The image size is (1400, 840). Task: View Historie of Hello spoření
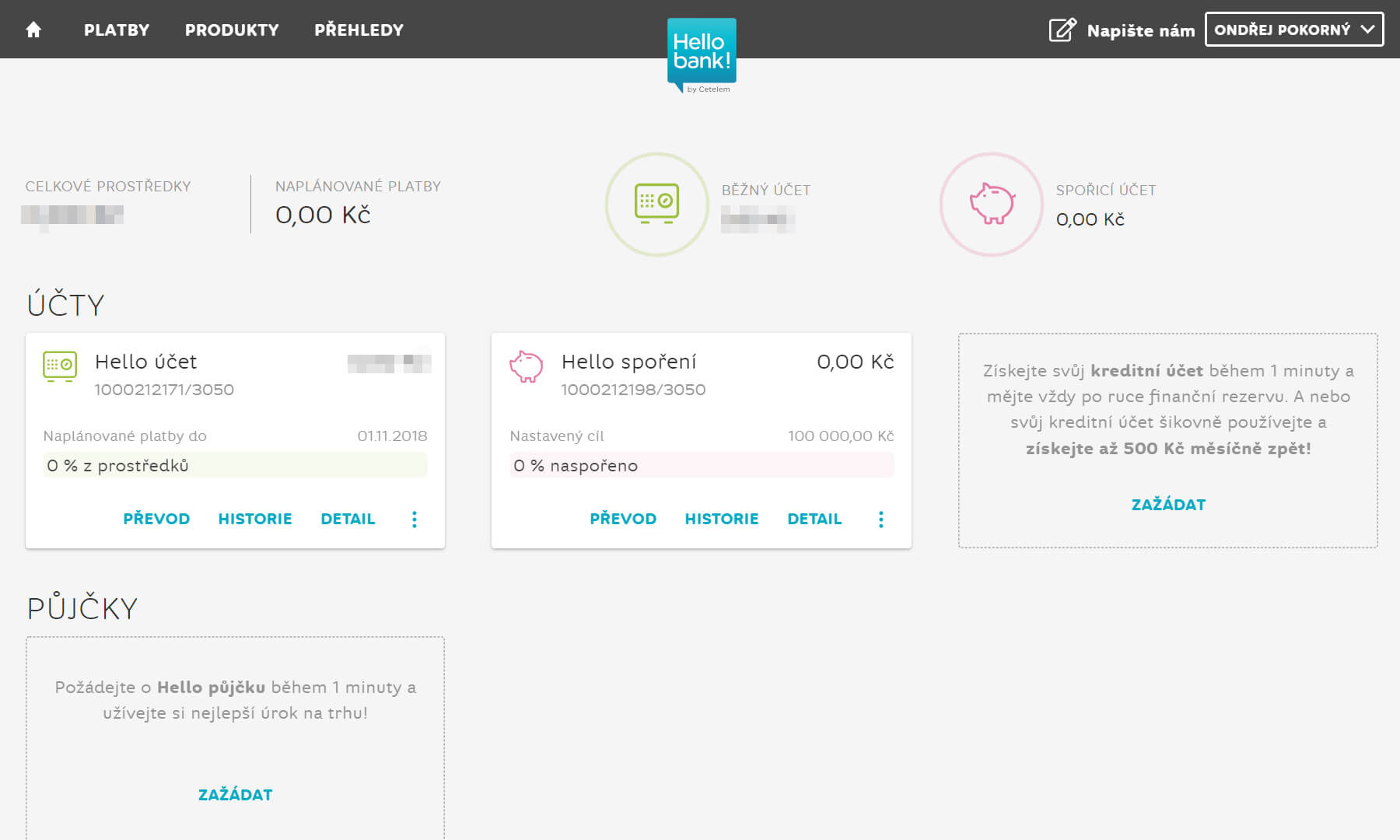click(x=722, y=519)
